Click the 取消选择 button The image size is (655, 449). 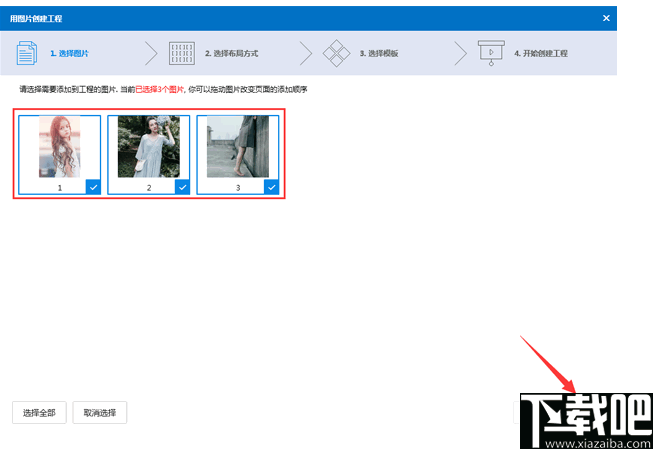[x=100, y=413]
